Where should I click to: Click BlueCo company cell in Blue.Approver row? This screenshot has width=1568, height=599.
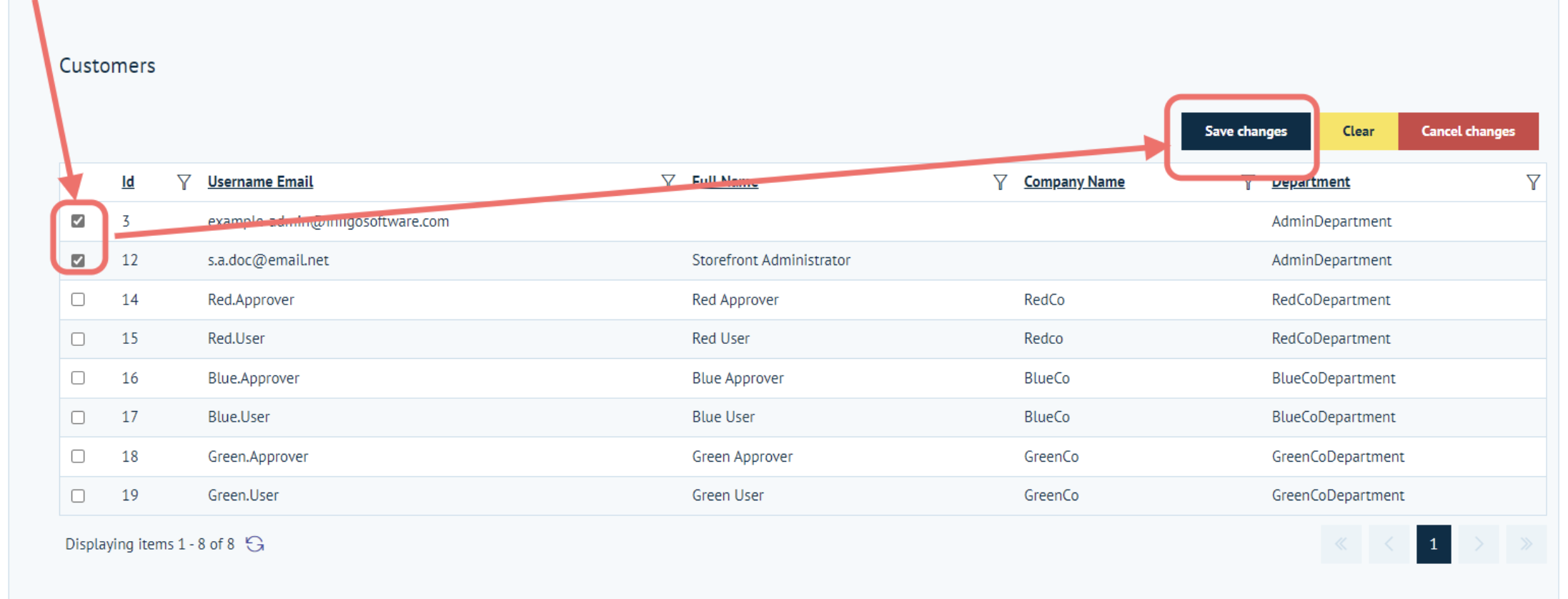(1047, 378)
